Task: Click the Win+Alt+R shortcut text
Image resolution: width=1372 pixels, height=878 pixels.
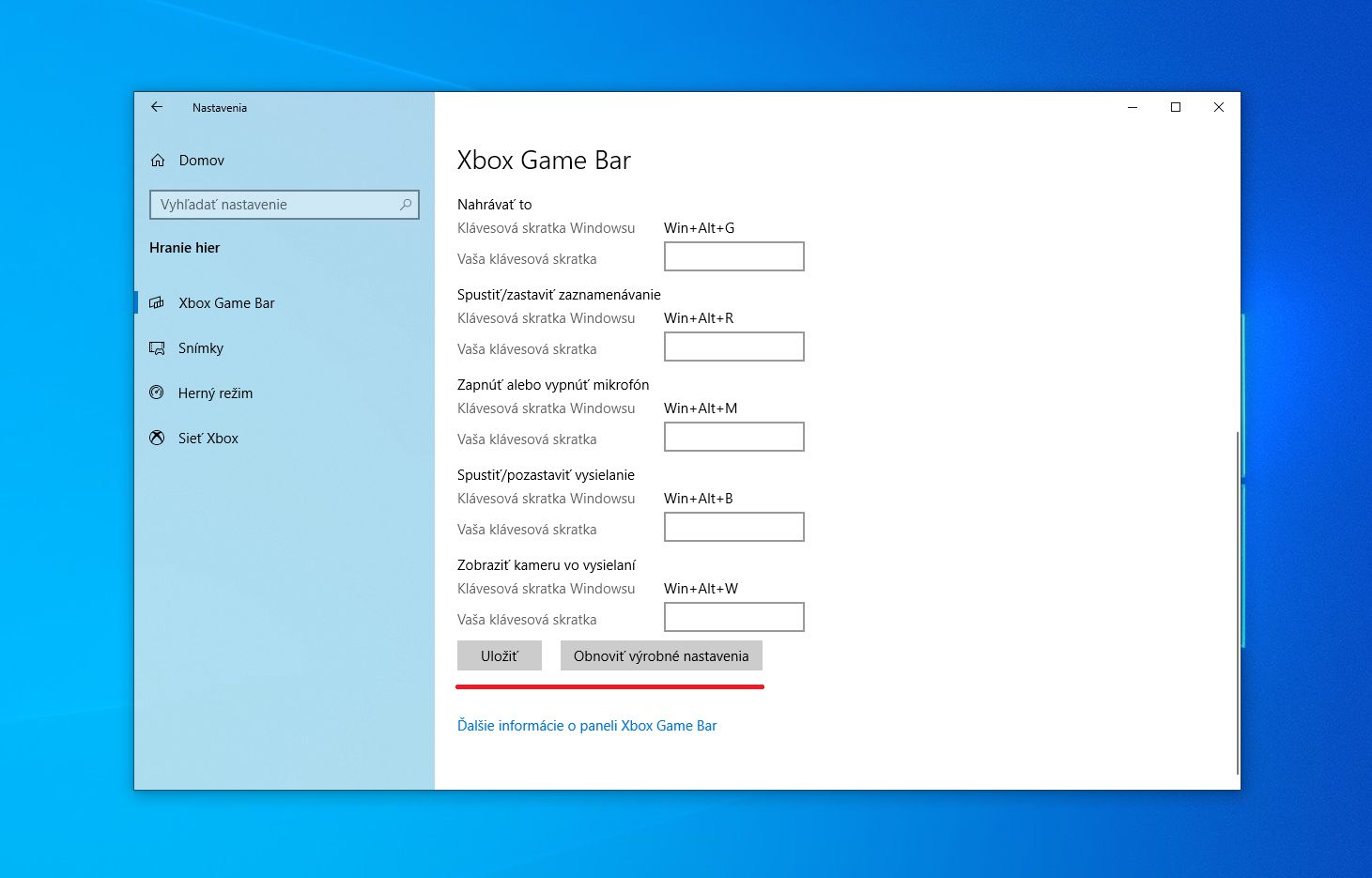Action: pyautogui.click(x=699, y=318)
